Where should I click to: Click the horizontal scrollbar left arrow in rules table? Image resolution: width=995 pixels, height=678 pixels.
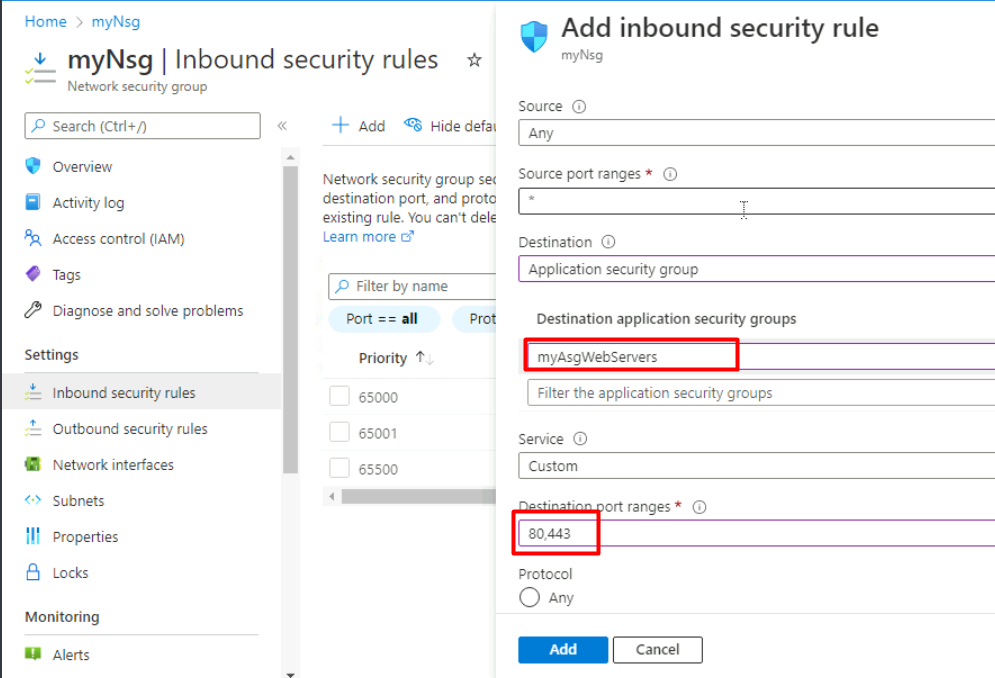[x=332, y=496]
